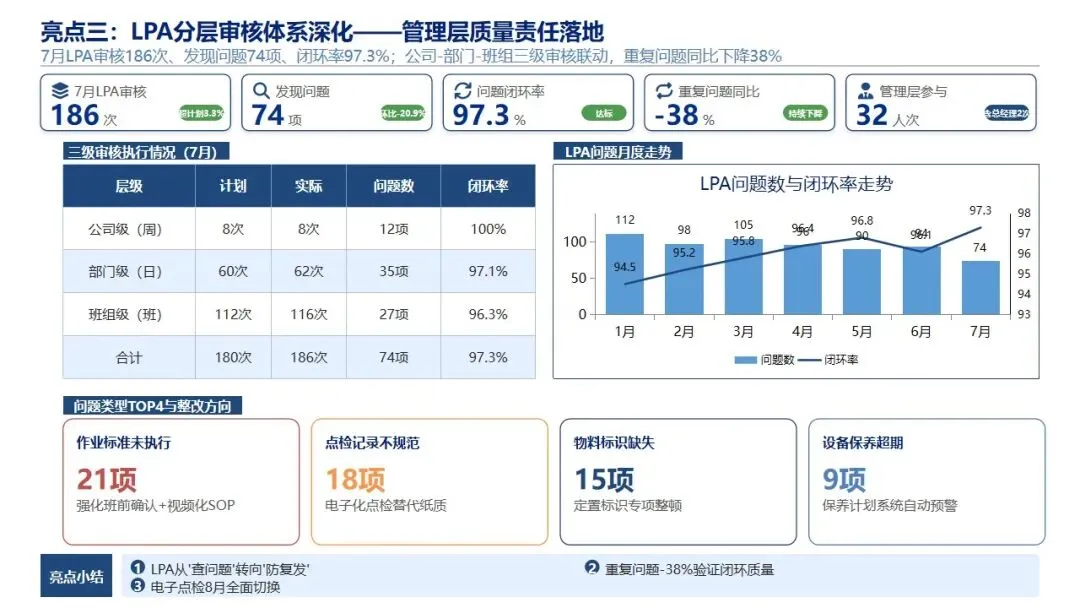Image resolution: width=1080 pixels, height=608 pixels.
Task: Click the 7月 bar in the chart
Action: point(980,288)
